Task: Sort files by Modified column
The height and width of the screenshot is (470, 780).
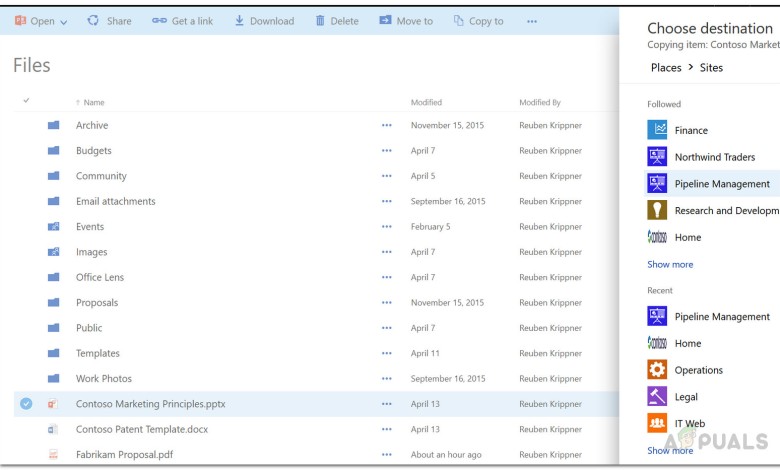Action: (426, 102)
